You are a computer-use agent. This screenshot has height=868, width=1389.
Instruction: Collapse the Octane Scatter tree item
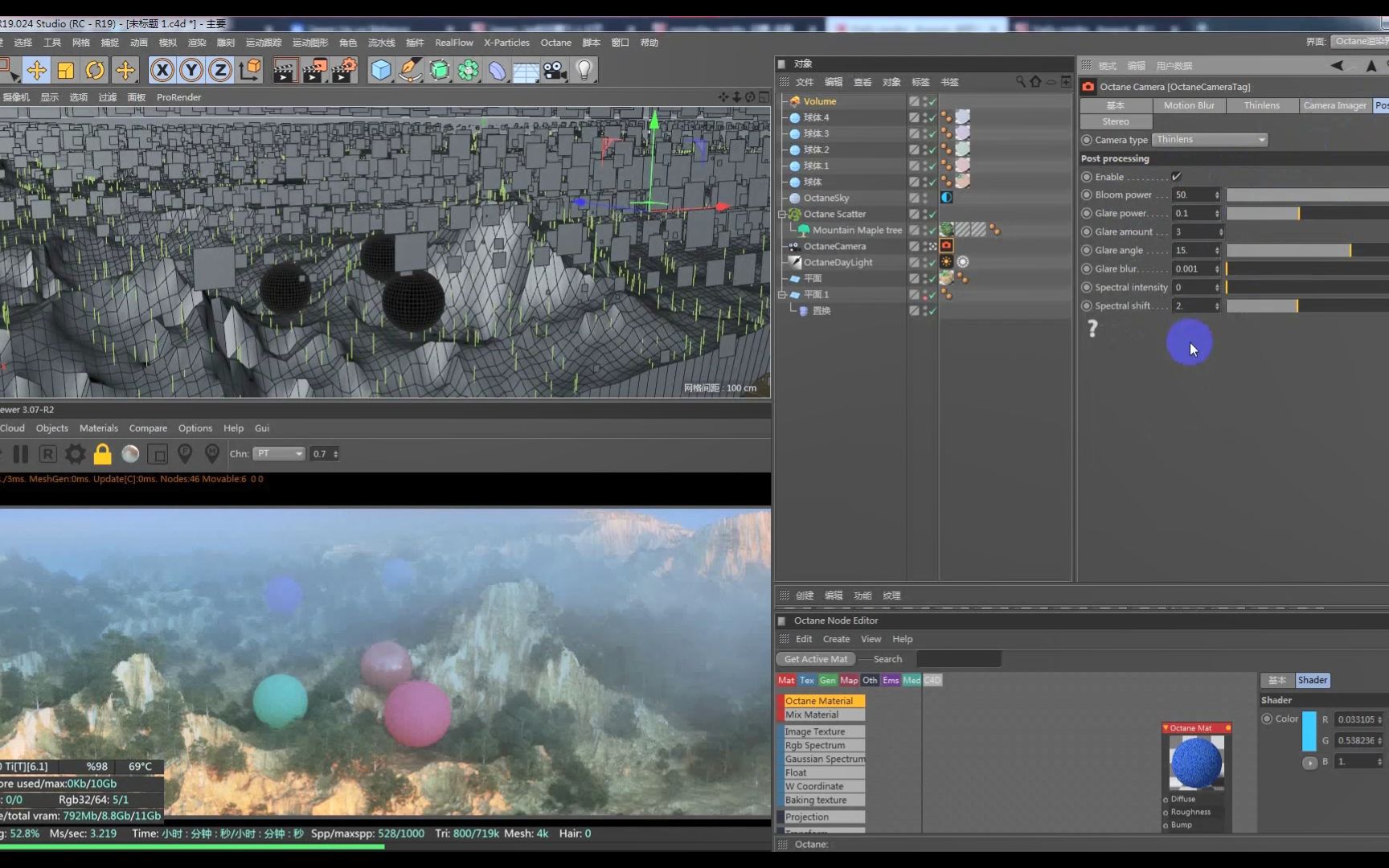(x=781, y=215)
